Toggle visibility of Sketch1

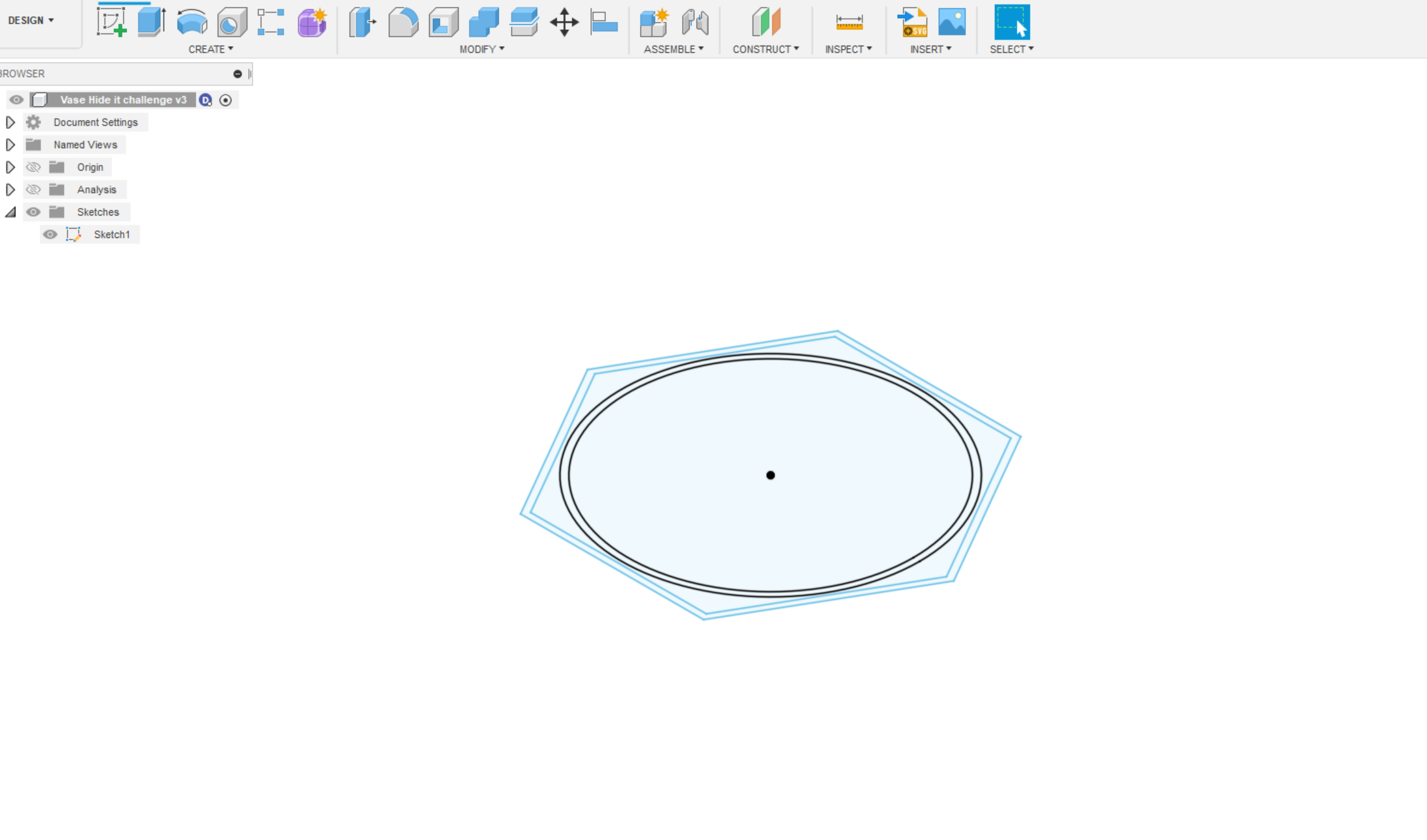coord(50,234)
